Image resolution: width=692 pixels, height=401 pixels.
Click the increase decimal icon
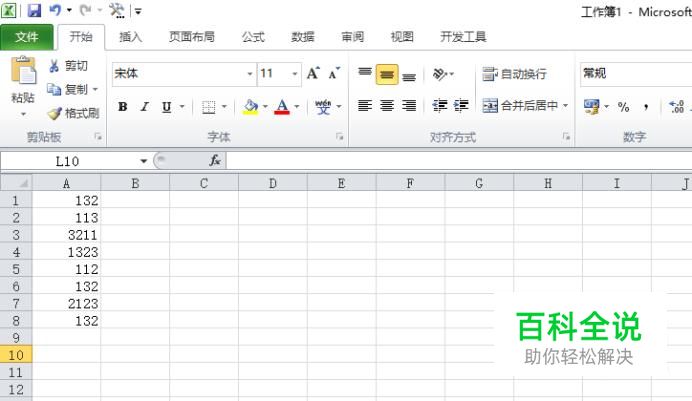pyautogui.click(x=676, y=107)
